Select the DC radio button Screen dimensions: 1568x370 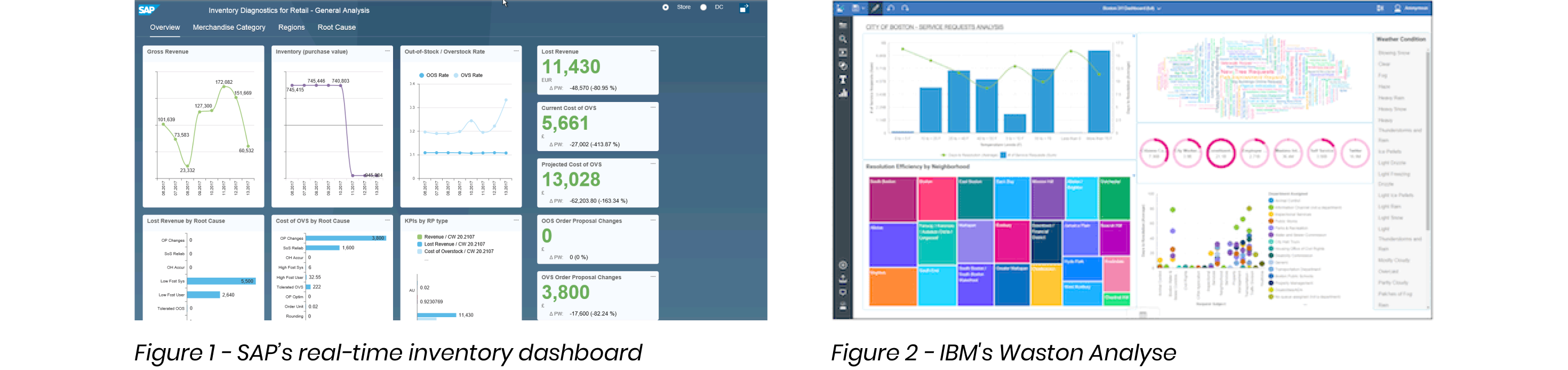point(703,7)
